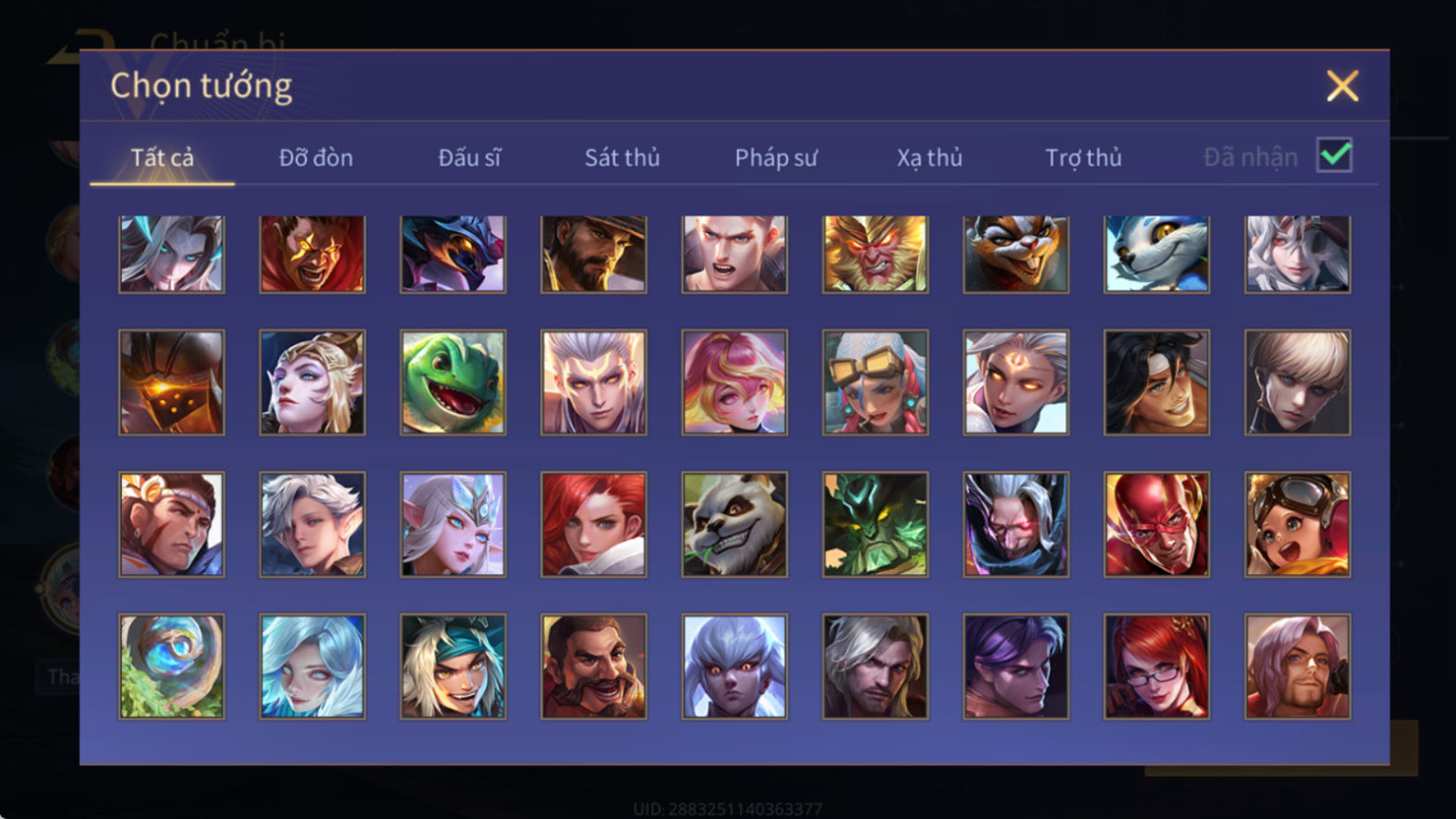Viewport: 1456px width, 819px height.
Task: Select the swirling orb and vines hero icon
Action: [x=171, y=666]
